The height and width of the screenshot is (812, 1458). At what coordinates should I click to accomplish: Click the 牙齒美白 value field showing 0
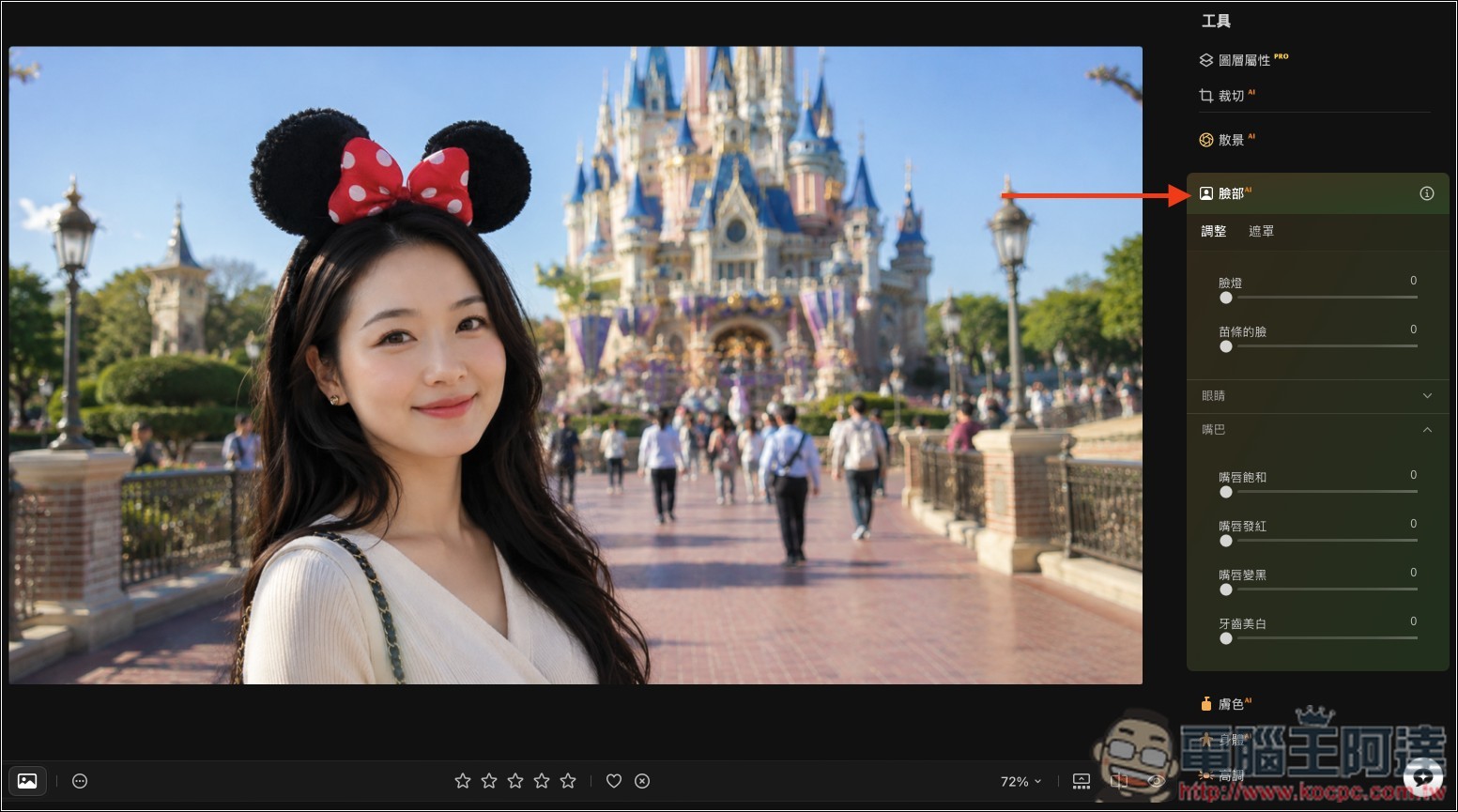tap(1413, 621)
